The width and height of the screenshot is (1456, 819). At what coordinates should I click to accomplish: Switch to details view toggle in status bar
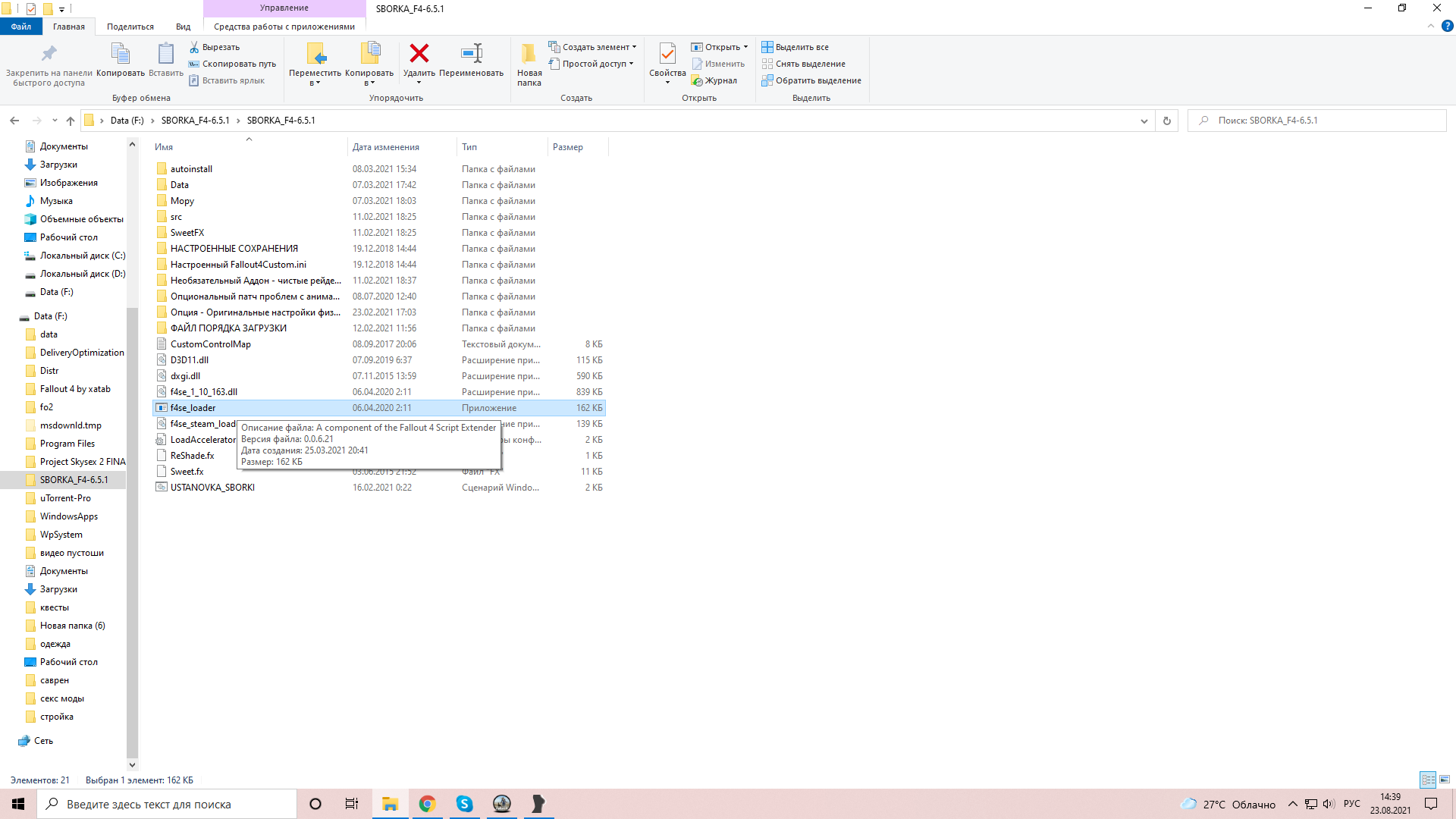pos(1428,780)
